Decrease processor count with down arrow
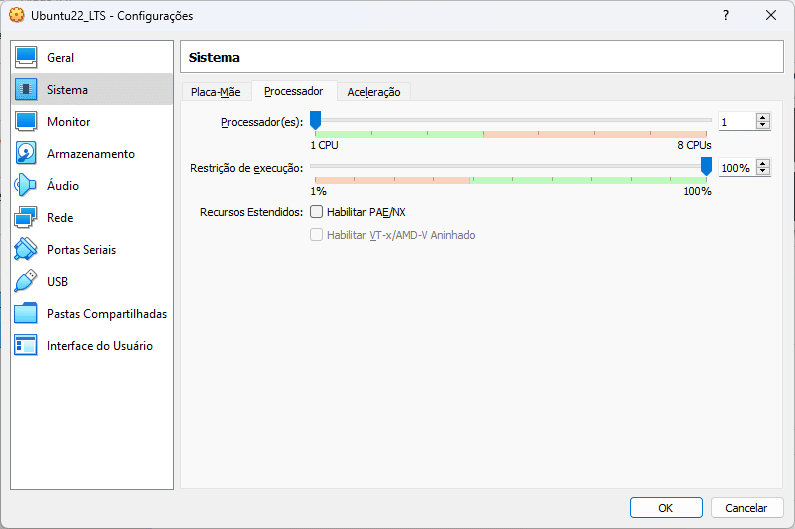The width and height of the screenshot is (795, 529). 763,126
